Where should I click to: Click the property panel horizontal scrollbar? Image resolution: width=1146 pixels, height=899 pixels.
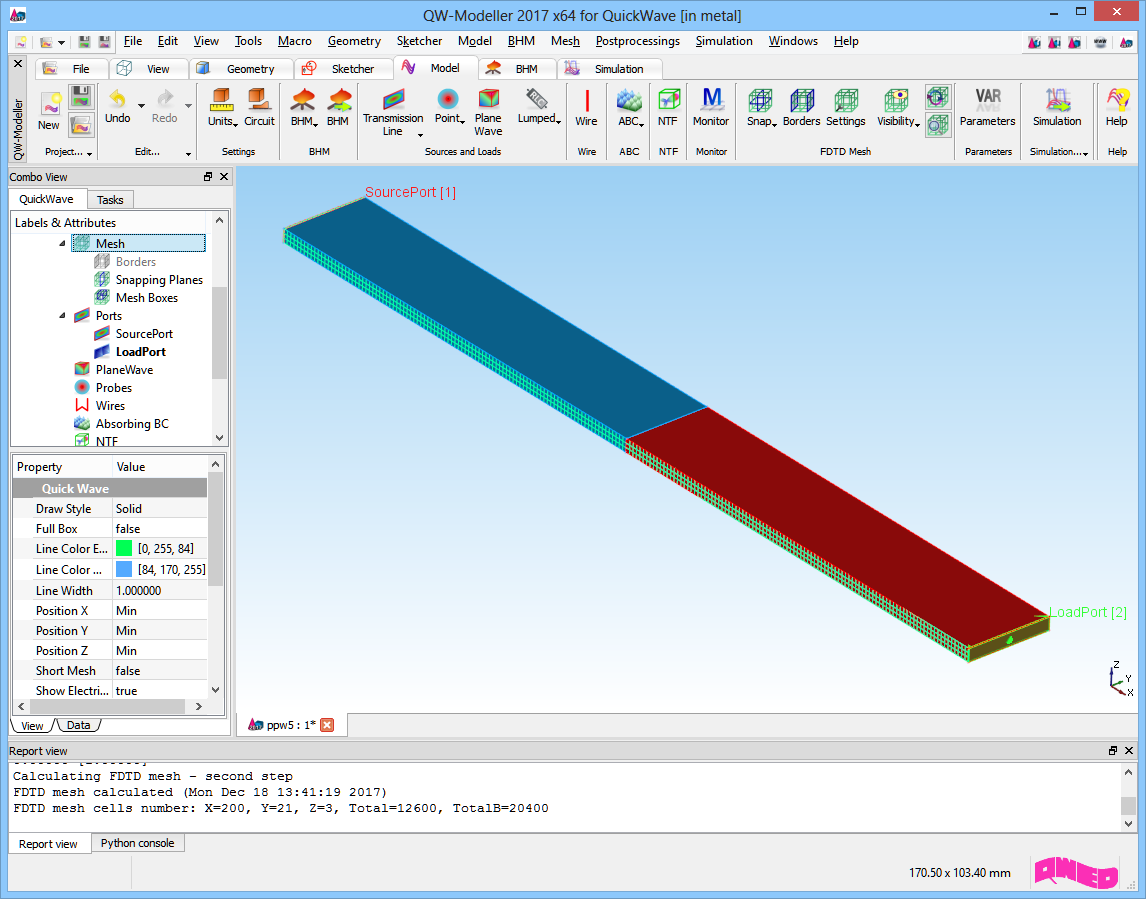point(107,706)
